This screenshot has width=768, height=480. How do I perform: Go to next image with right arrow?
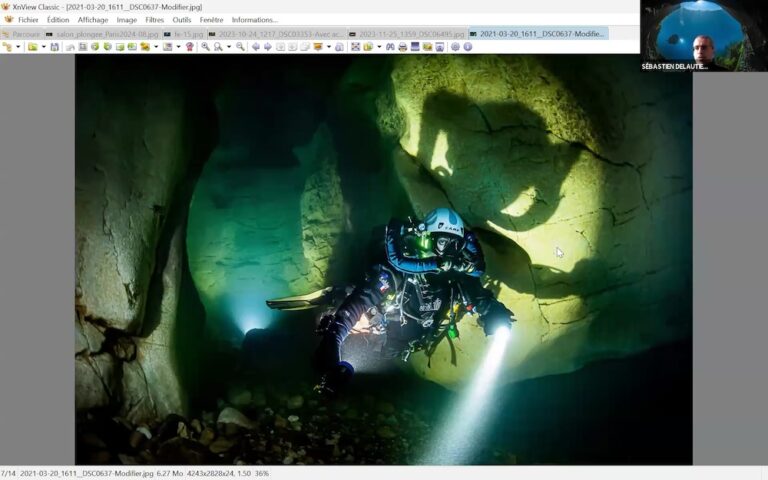click(x=268, y=47)
